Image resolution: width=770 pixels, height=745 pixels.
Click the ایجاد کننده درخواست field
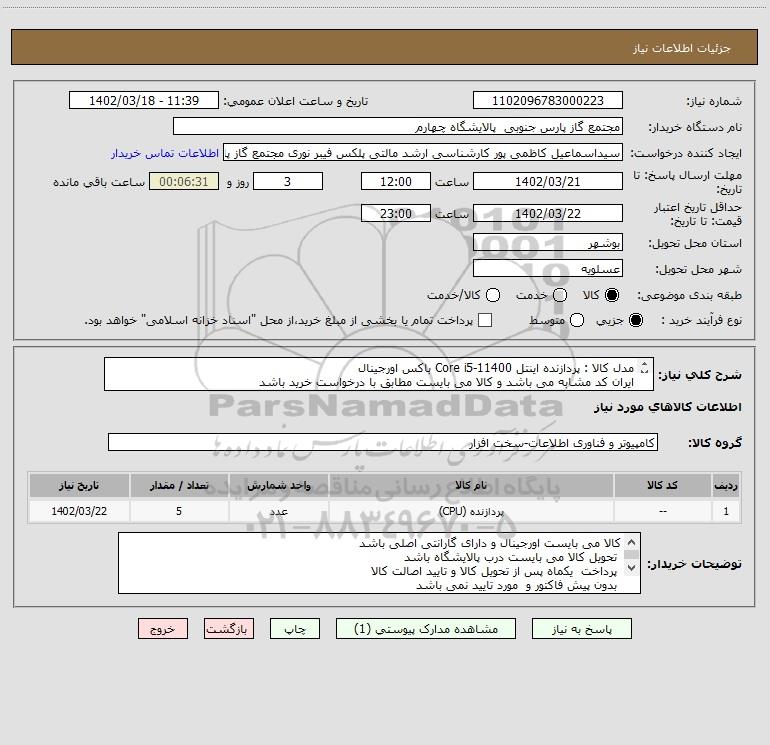(x=423, y=152)
